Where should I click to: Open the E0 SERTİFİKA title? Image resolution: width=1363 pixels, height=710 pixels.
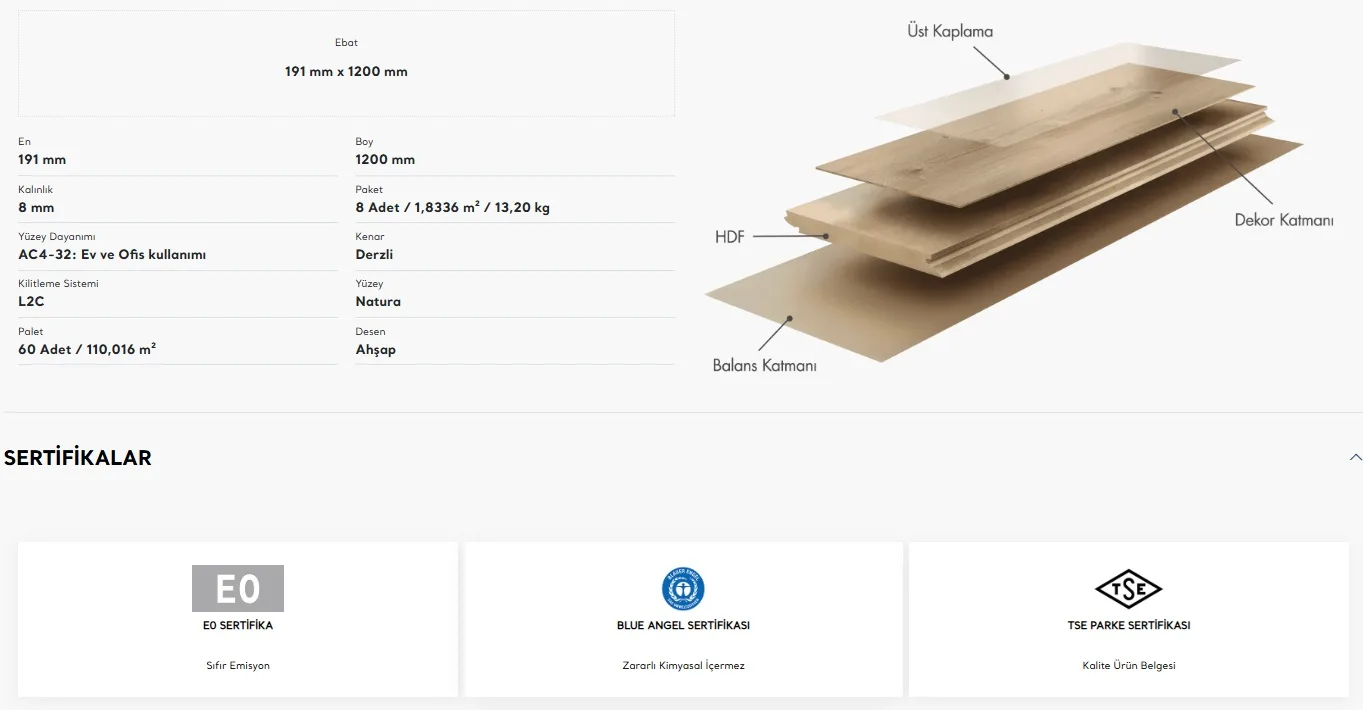238,626
